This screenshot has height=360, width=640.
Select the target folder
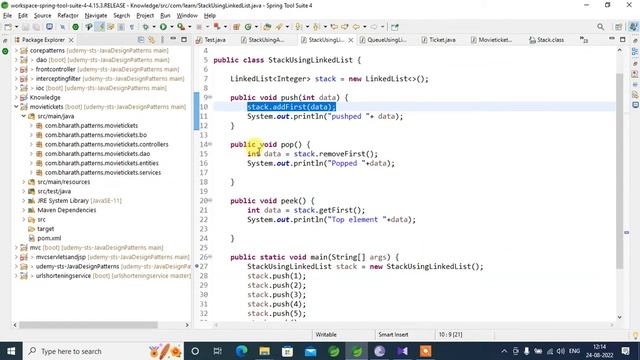tap(45, 229)
